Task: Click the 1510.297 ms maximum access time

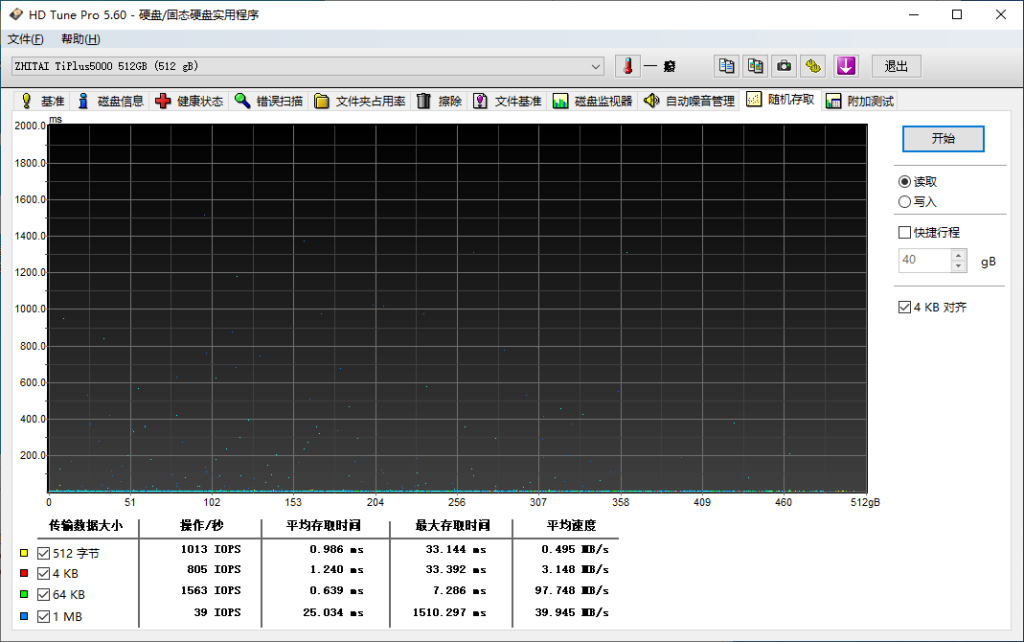Action: (x=449, y=613)
